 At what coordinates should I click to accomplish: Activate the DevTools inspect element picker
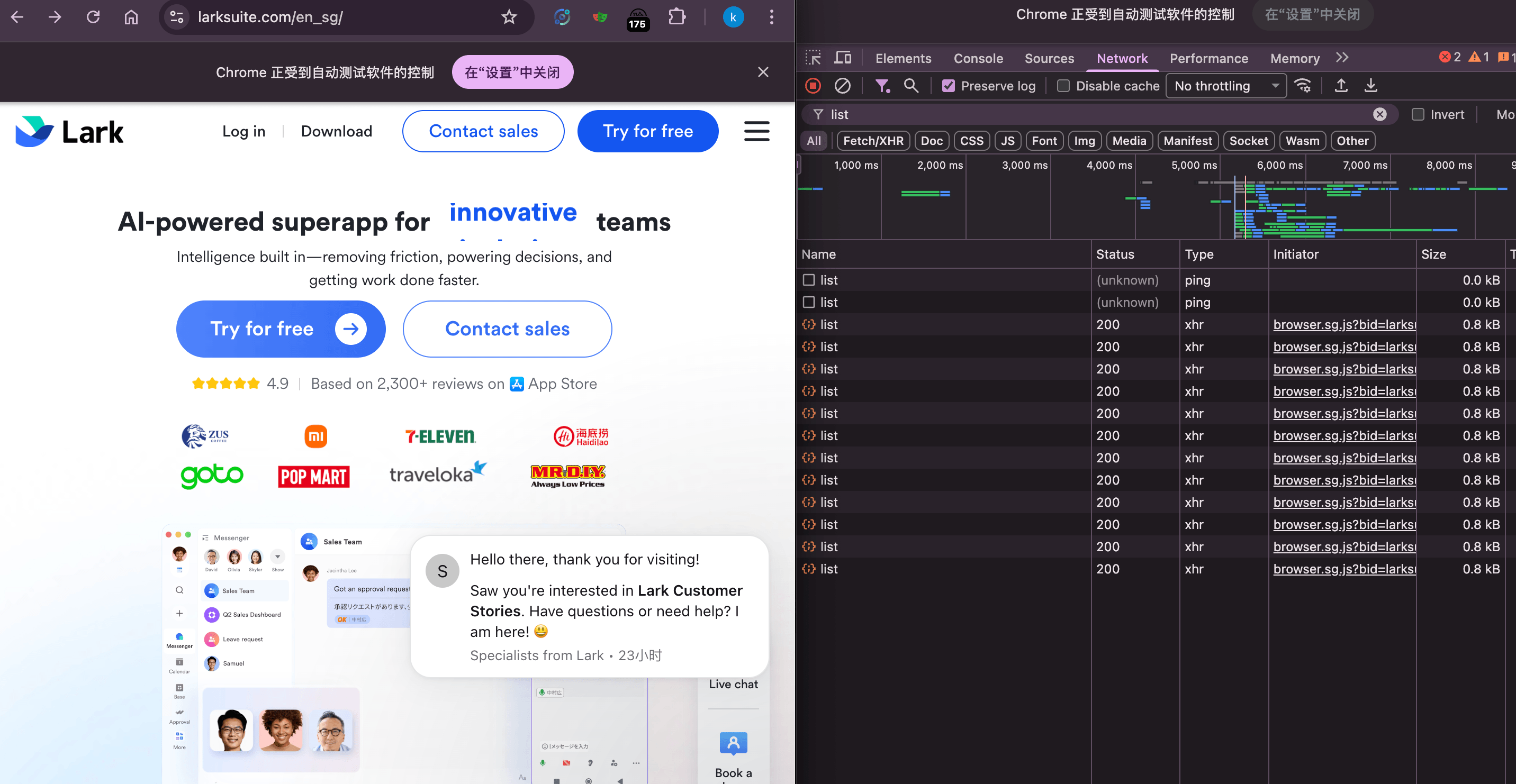(x=814, y=58)
